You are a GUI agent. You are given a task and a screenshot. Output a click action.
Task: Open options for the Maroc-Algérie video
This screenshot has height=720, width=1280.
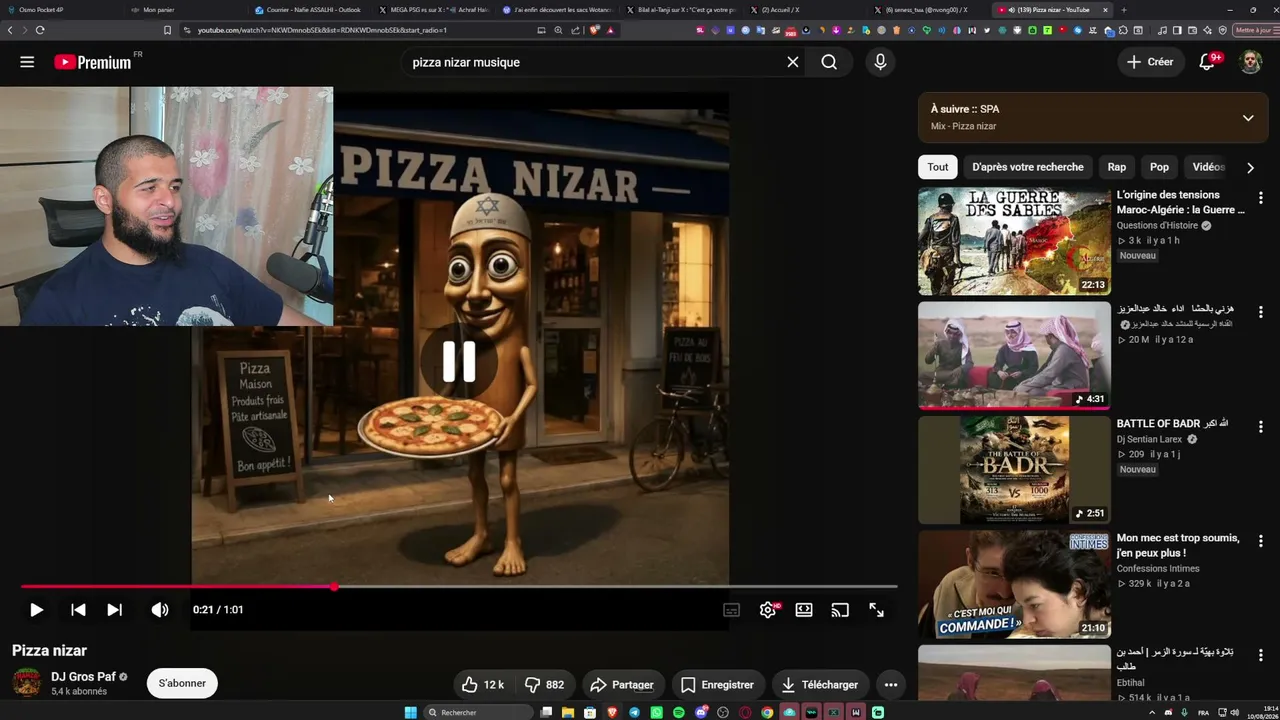click(1260, 198)
